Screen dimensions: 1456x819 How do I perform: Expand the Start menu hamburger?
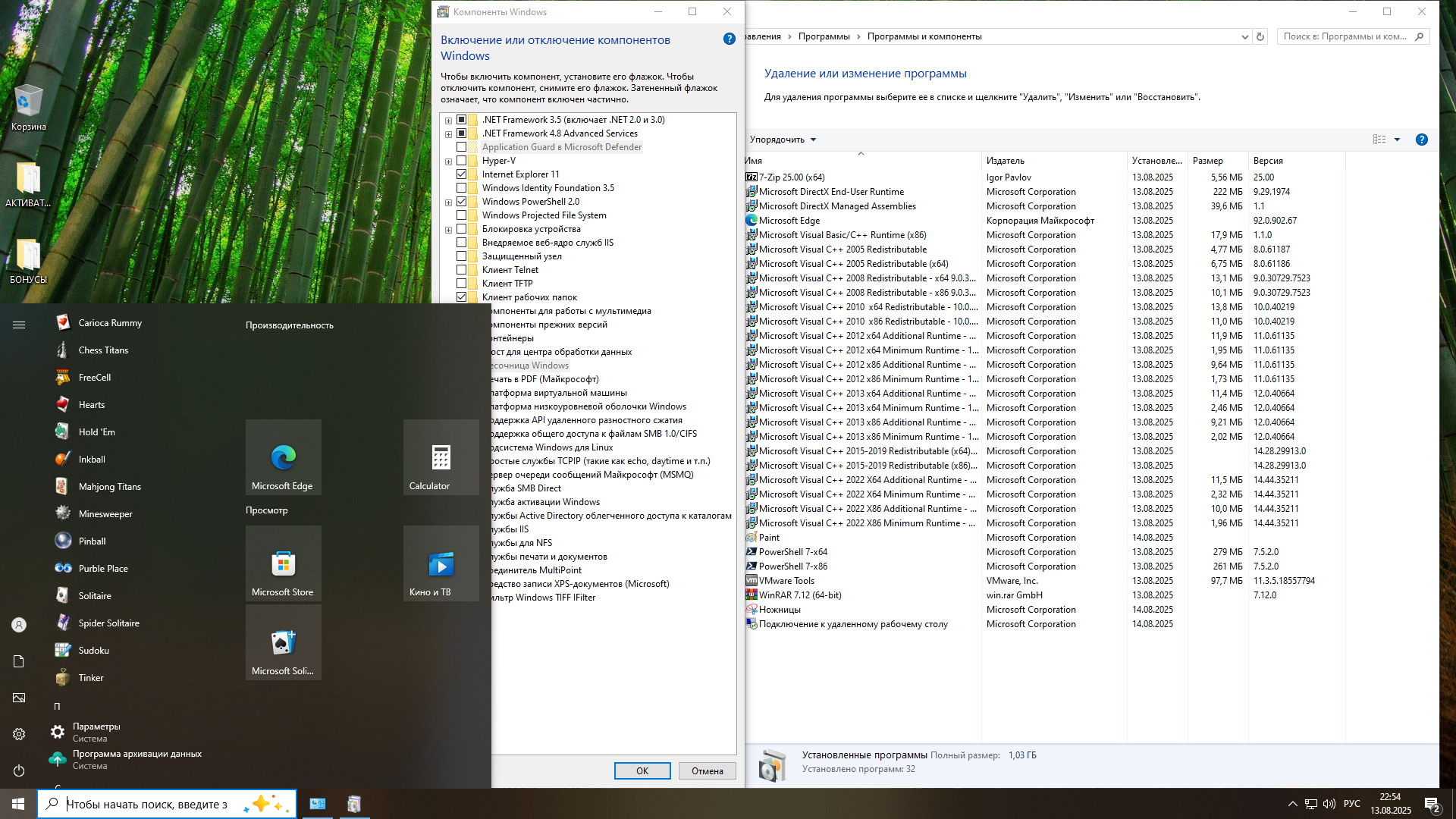pyautogui.click(x=19, y=325)
